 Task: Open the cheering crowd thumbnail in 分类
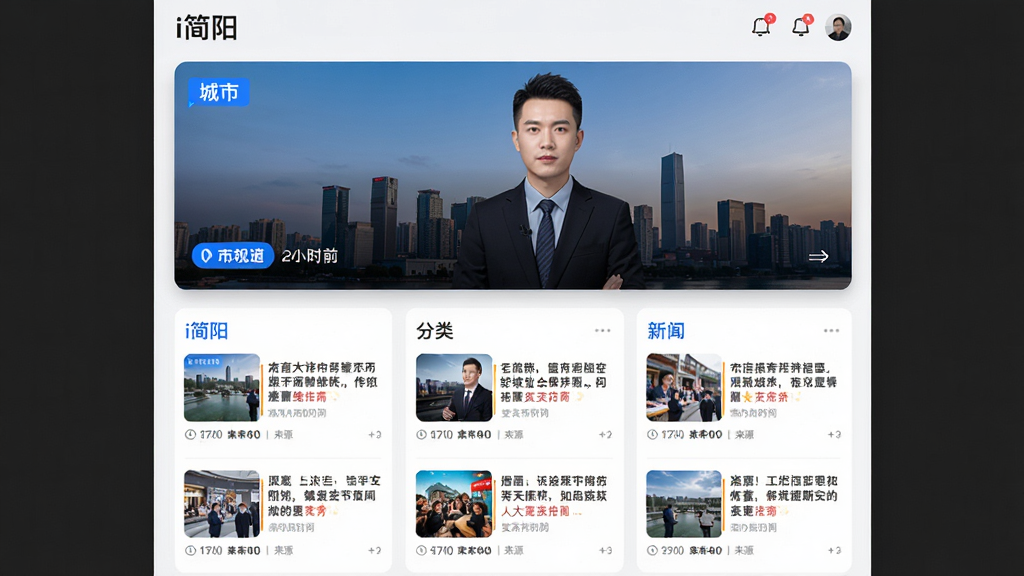[x=454, y=504]
